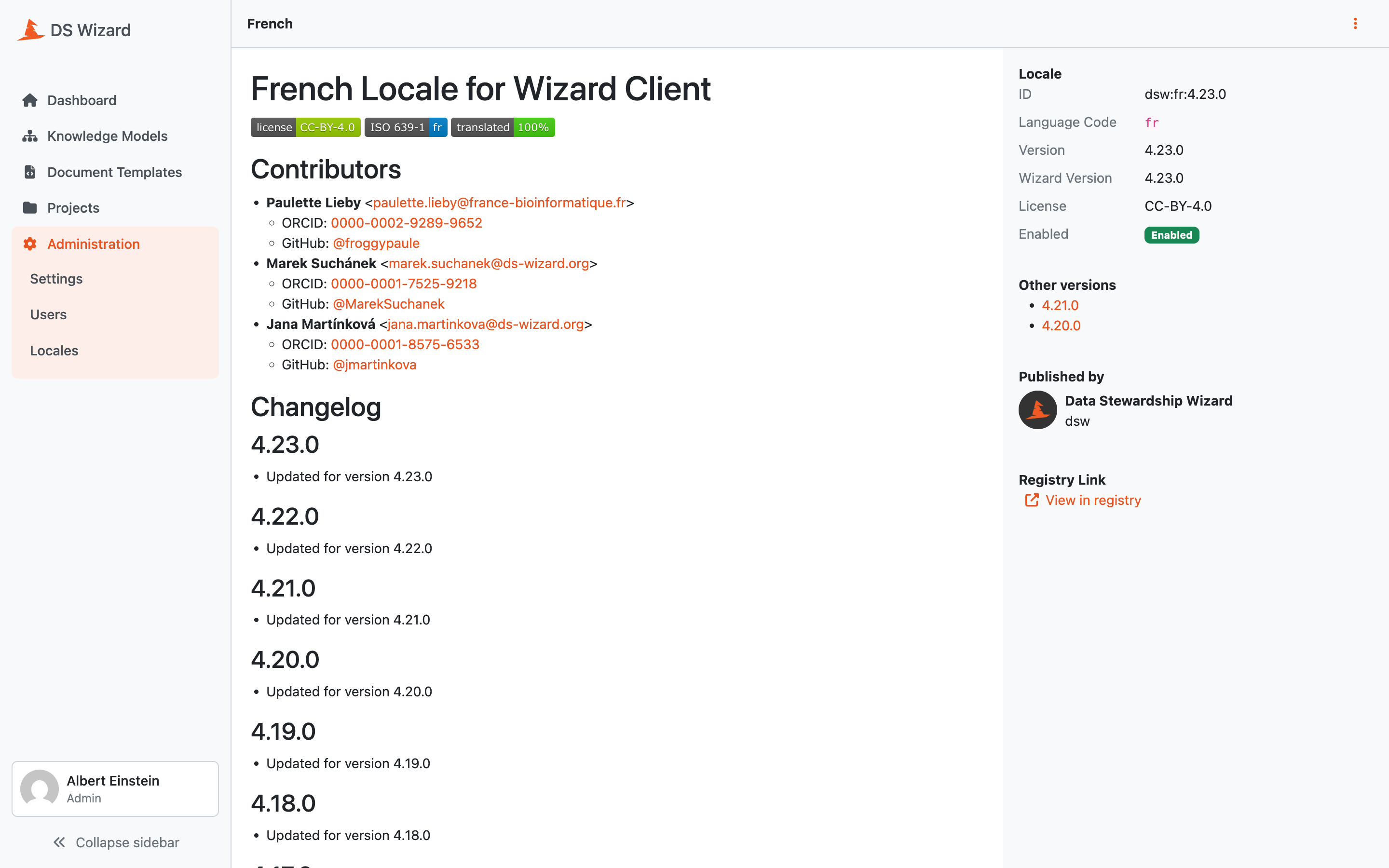Viewport: 1389px width, 868px height.
Task: Open GitHub @jmartinkova link
Action: tap(375, 365)
